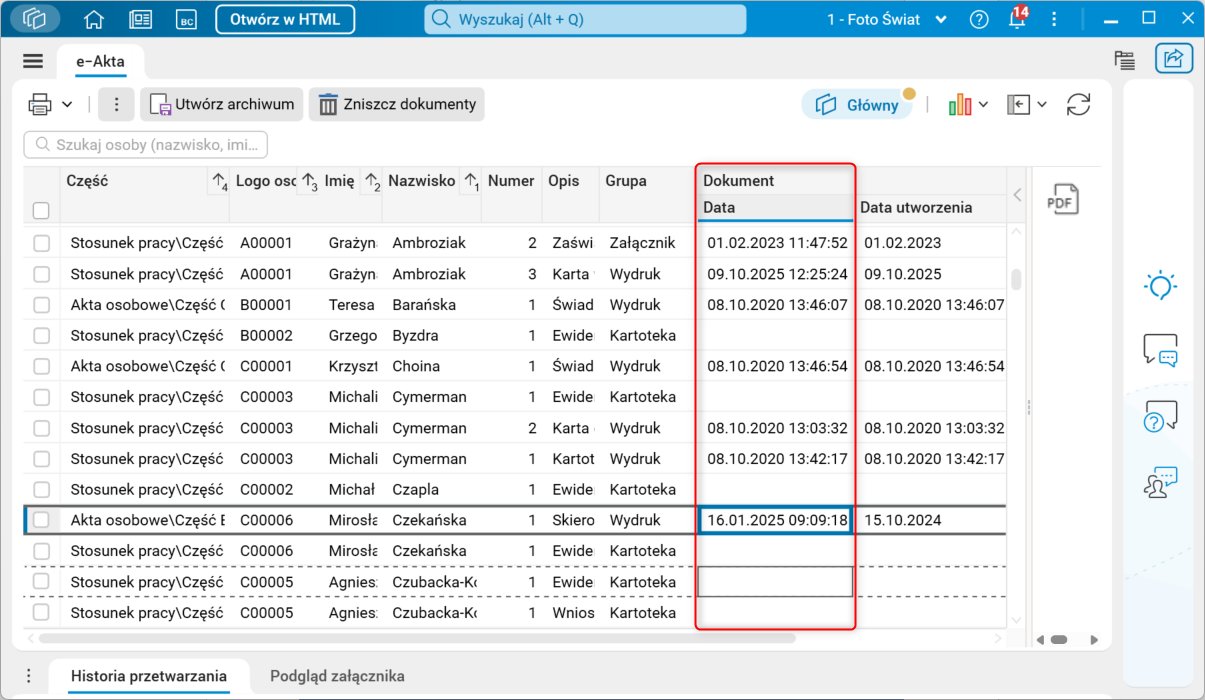The image size is (1205, 700).
Task: Select the cell 16.01.2025 09:09:18
Action: click(x=775, y=520)
